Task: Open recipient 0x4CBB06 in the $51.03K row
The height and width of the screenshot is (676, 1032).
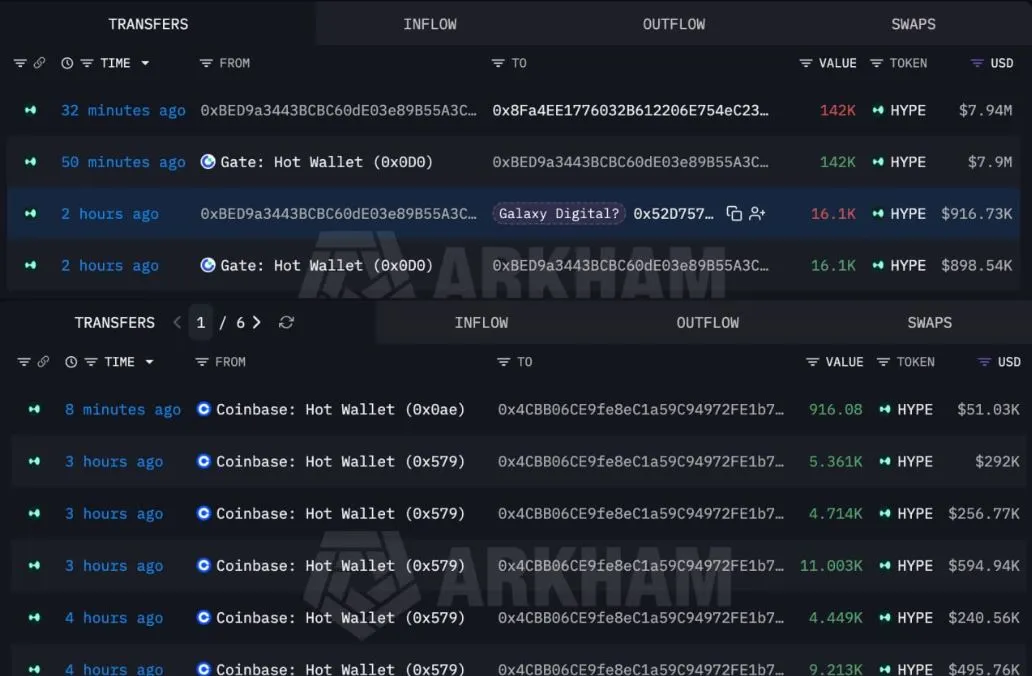Action: point(641,409)
